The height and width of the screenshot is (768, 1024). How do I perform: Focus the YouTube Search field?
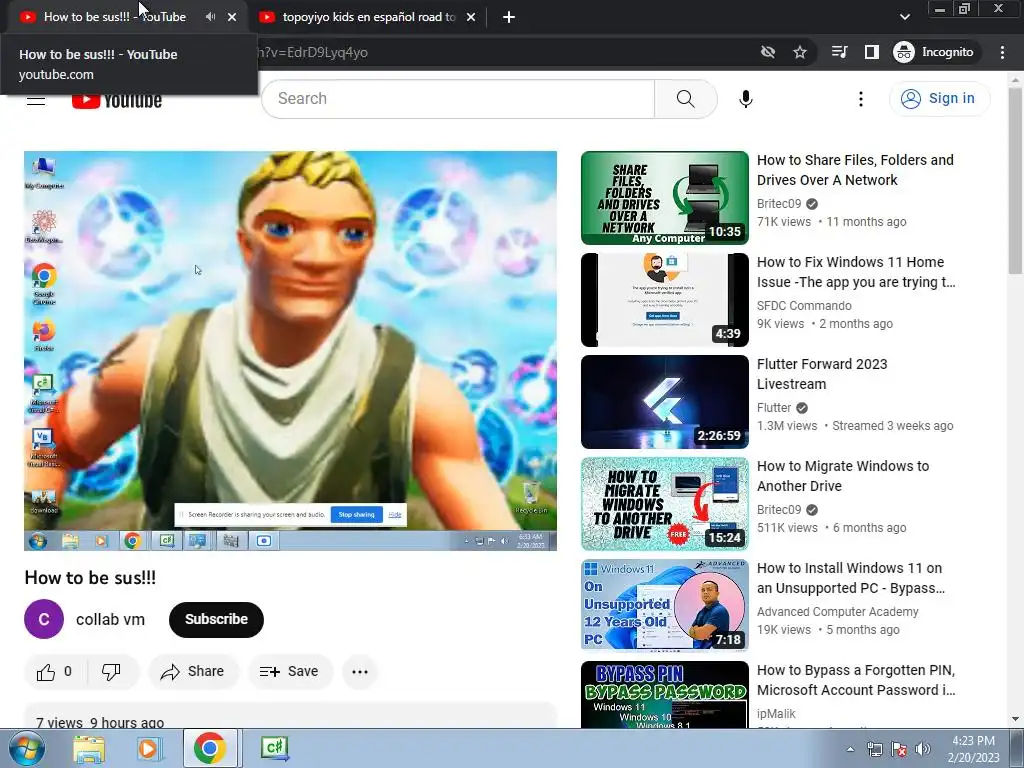458,99
